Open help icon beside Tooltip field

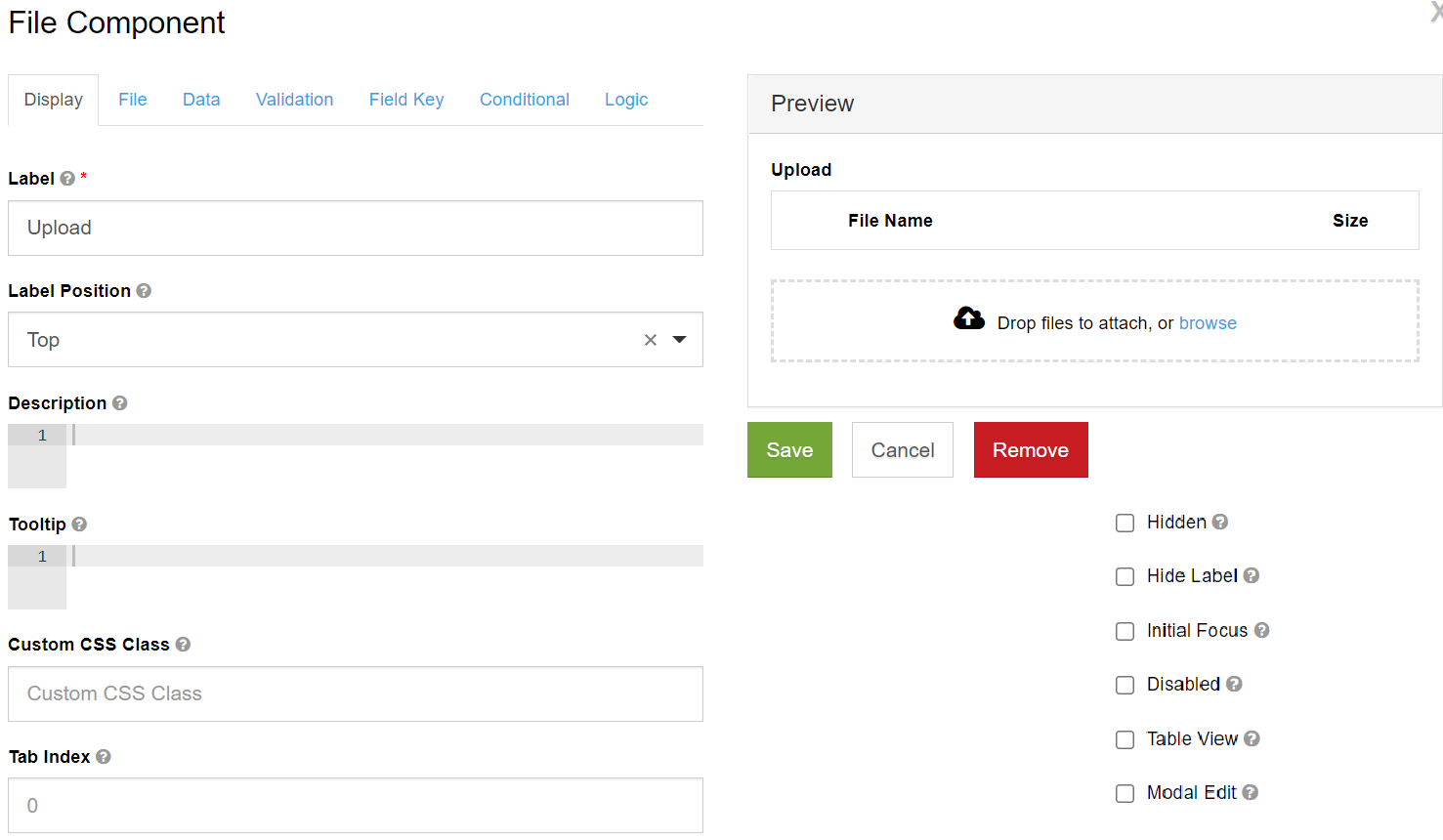[80, 525]
